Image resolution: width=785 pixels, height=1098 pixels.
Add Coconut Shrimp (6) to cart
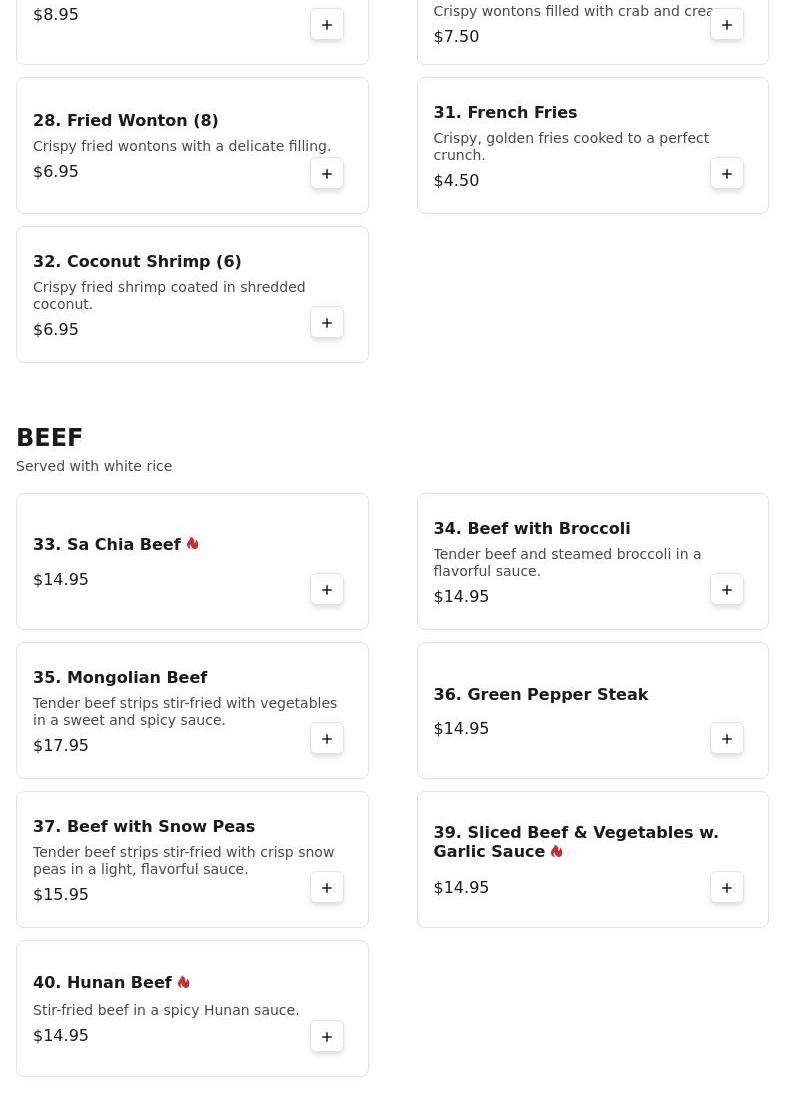(x=327, y=323)
